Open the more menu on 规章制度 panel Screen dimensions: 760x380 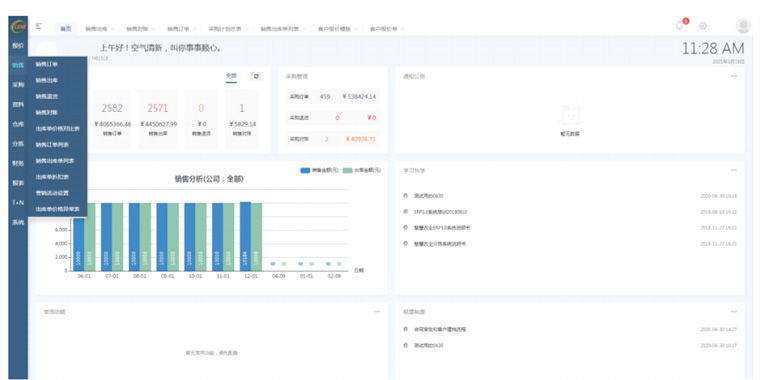[734, 312]
